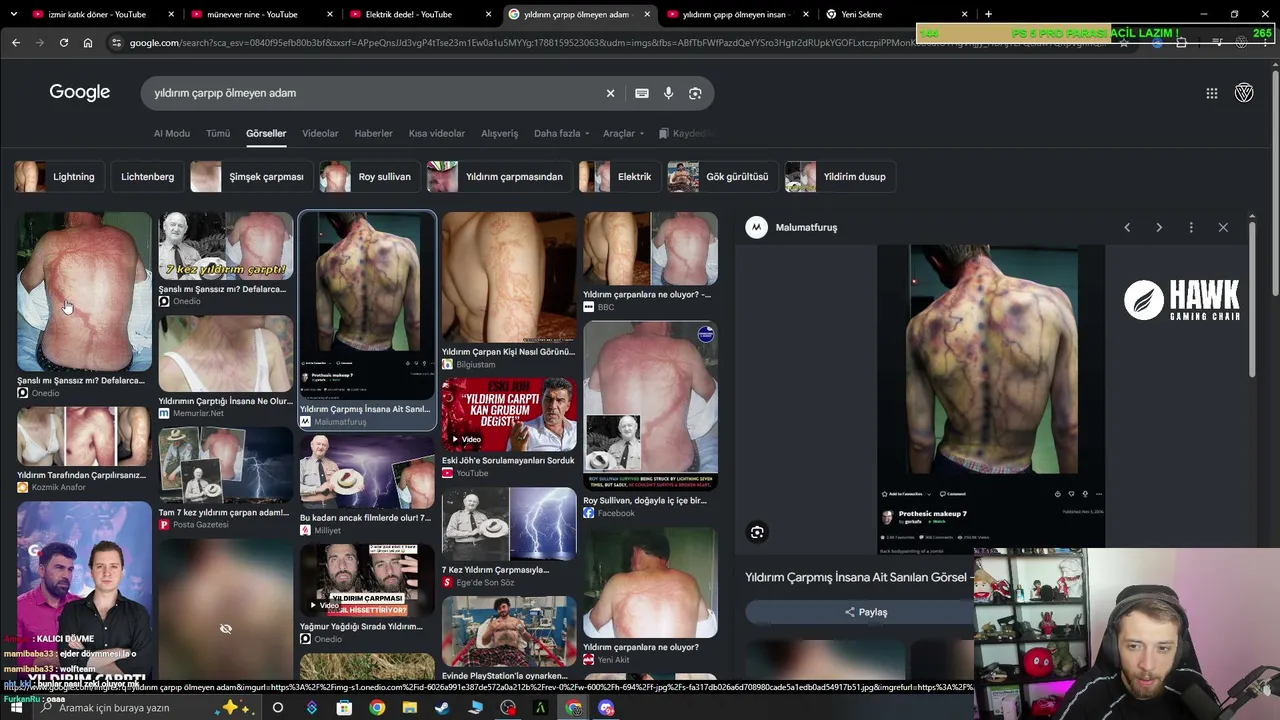Switch to the Tümü results tab
Screen dimensions: 1280x720
pos(218,133)
